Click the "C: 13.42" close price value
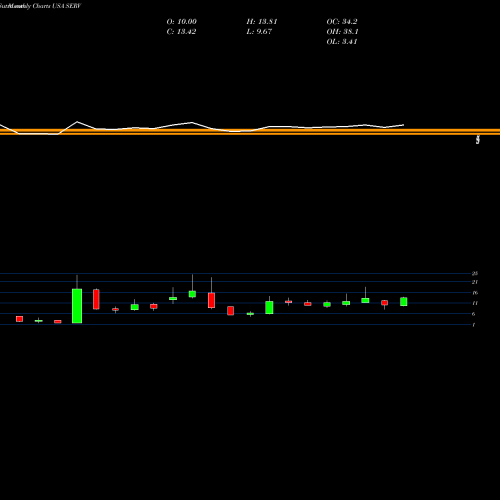The width and height of the screenshot is (500, 500). point(181,32)
